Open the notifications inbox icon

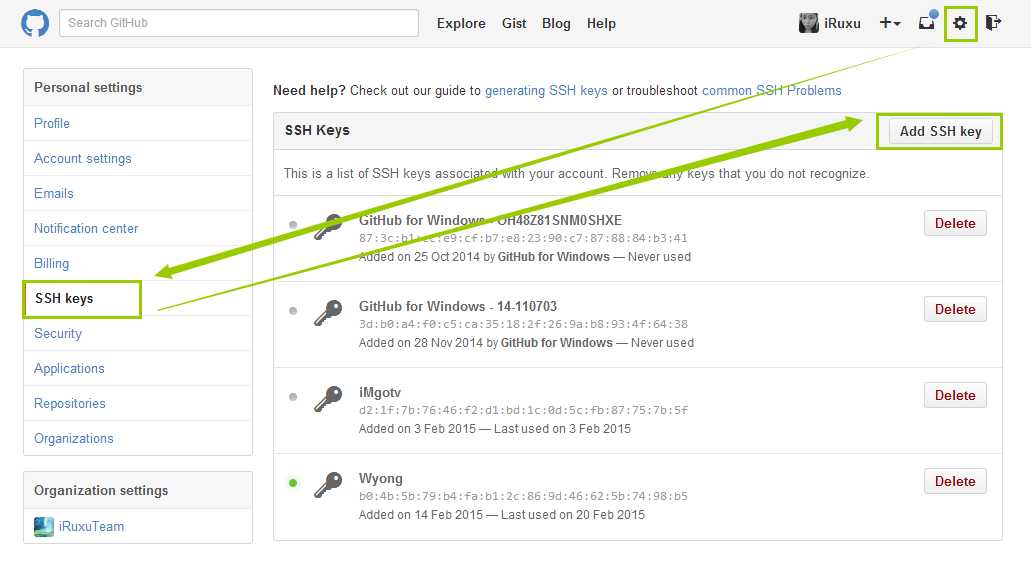[927, 22]
